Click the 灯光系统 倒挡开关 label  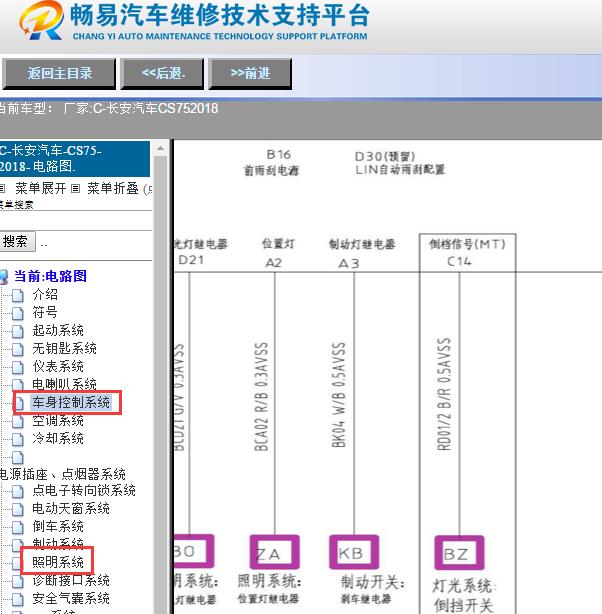(464, 595)
